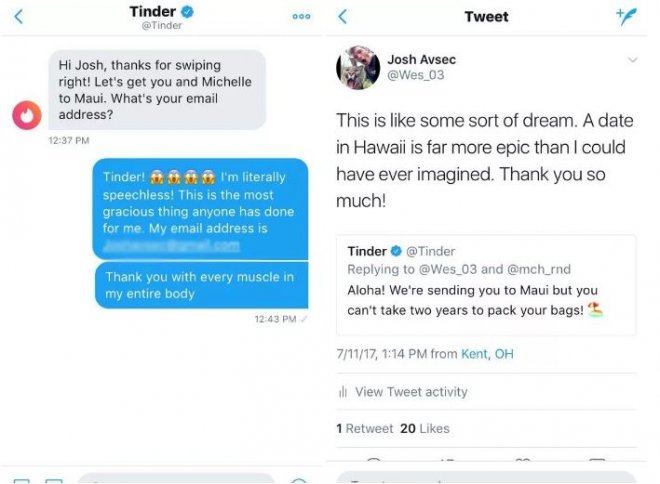Open Josh Avsec's profile picture

coord(356,67)
